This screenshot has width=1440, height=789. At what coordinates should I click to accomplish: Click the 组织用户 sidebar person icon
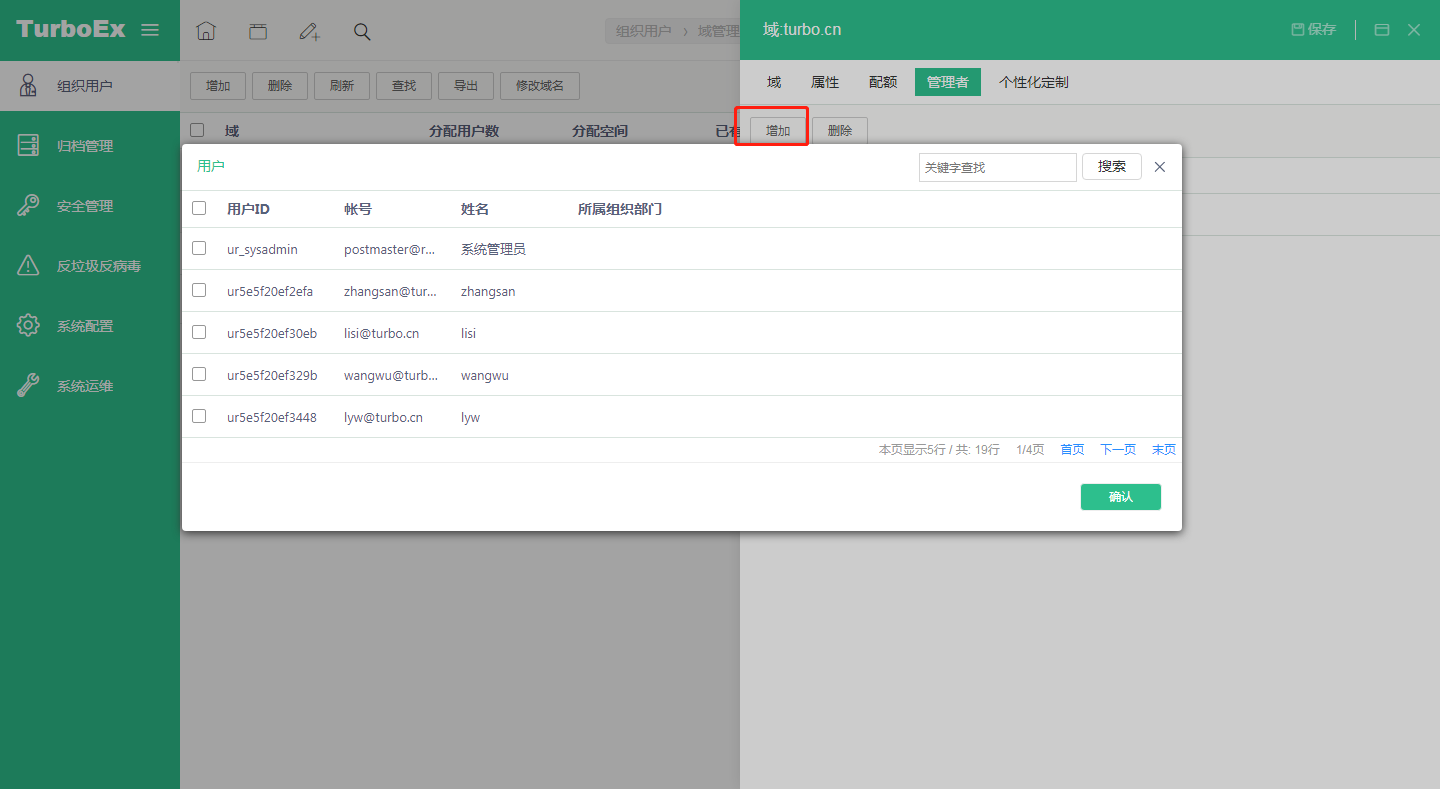(28, 85)
